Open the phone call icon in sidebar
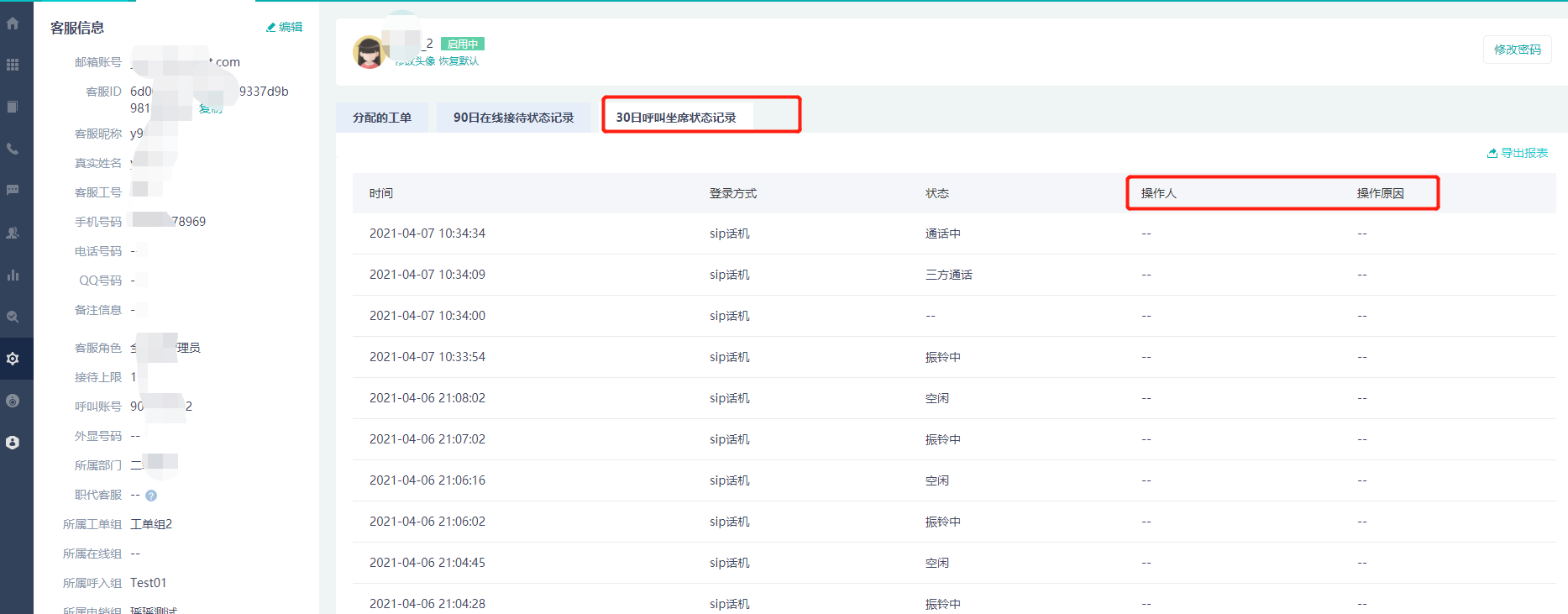The width and height of the screenshot is (1568, 614). tap(13, 149)
